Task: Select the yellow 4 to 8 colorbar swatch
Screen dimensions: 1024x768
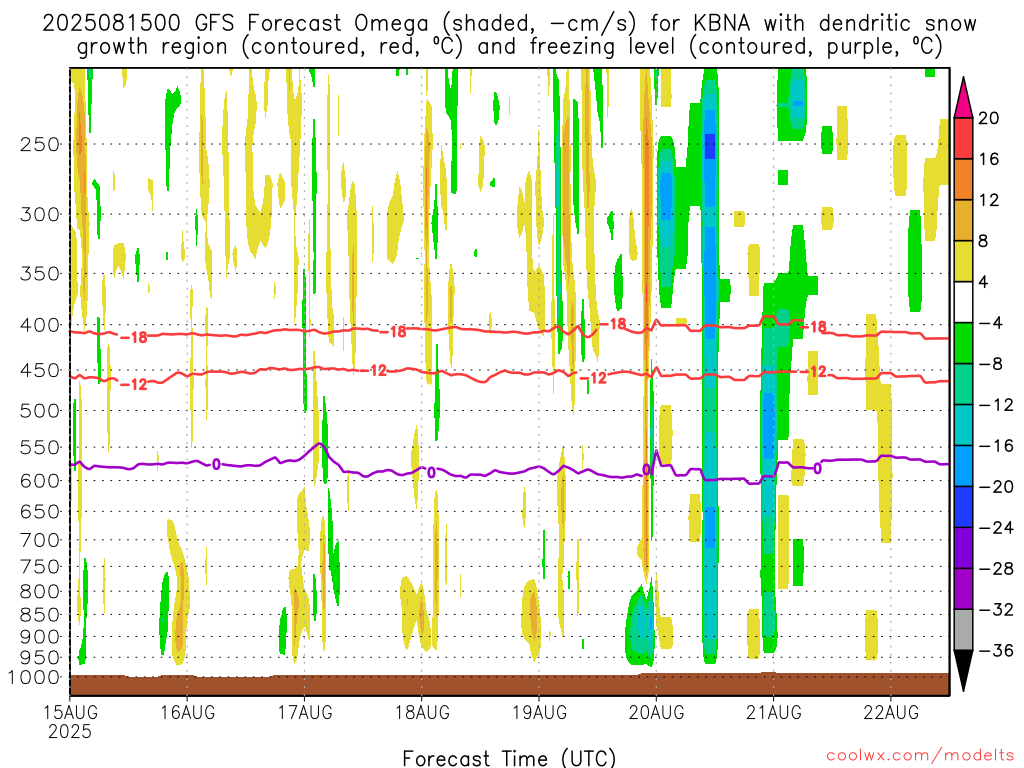Action: [963, 262]
